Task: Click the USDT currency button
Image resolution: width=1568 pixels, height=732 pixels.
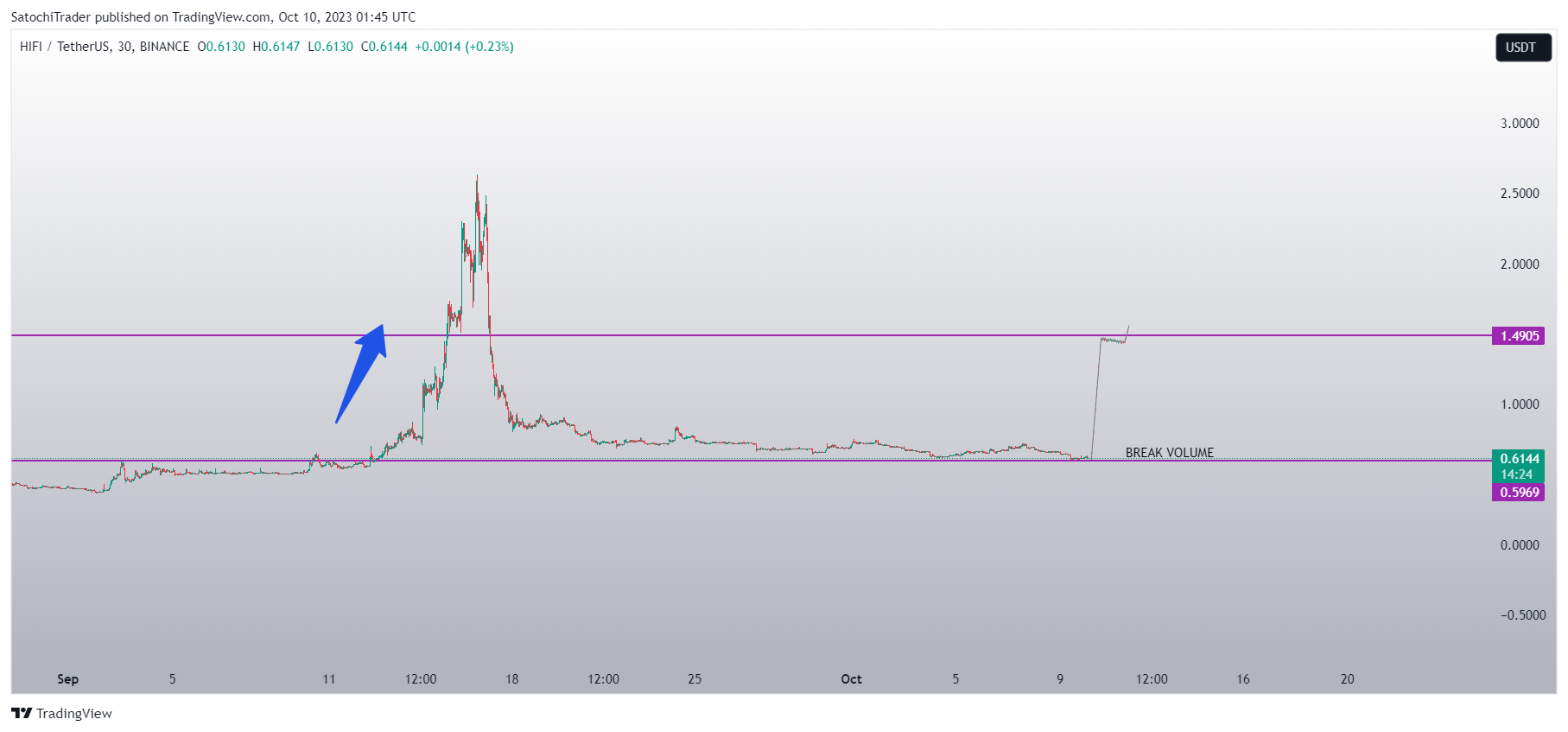Action: [x=1523, y=48]
